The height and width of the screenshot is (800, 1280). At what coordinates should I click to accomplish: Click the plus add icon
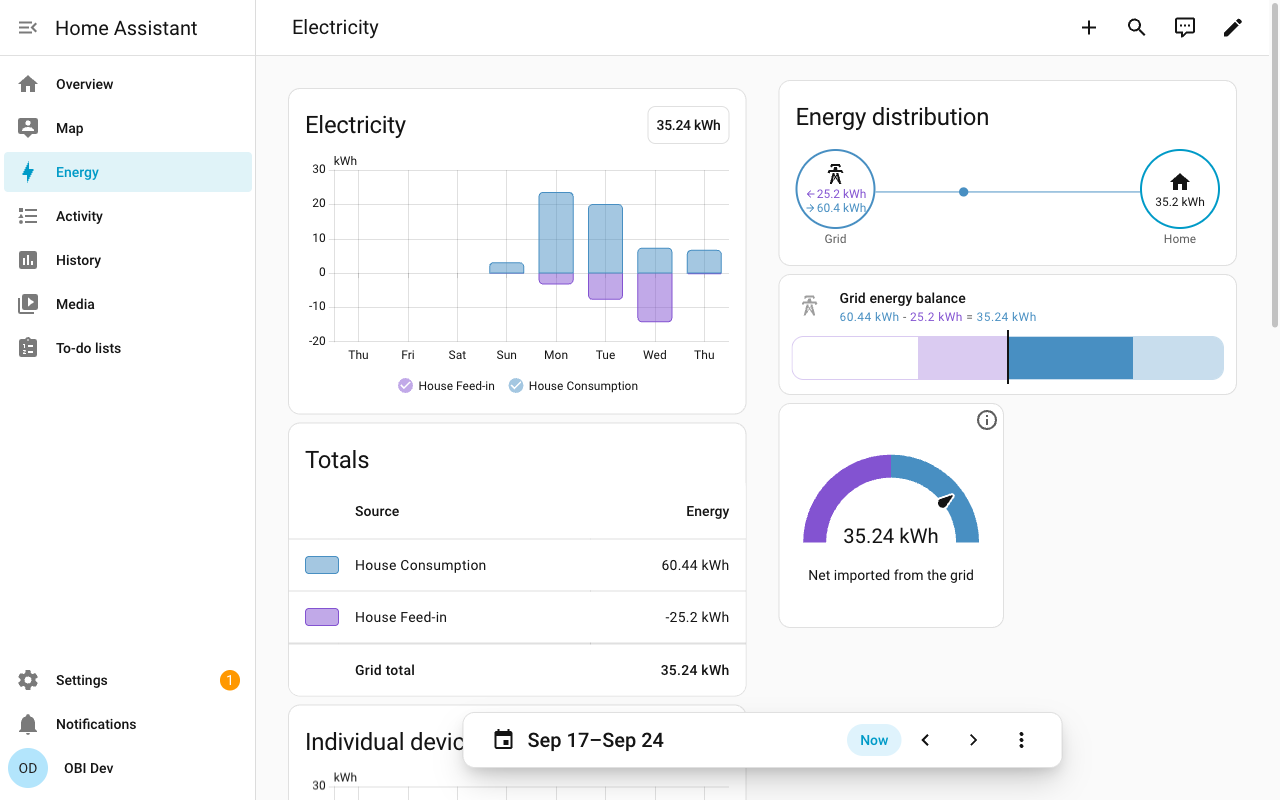pos(1089,28)
